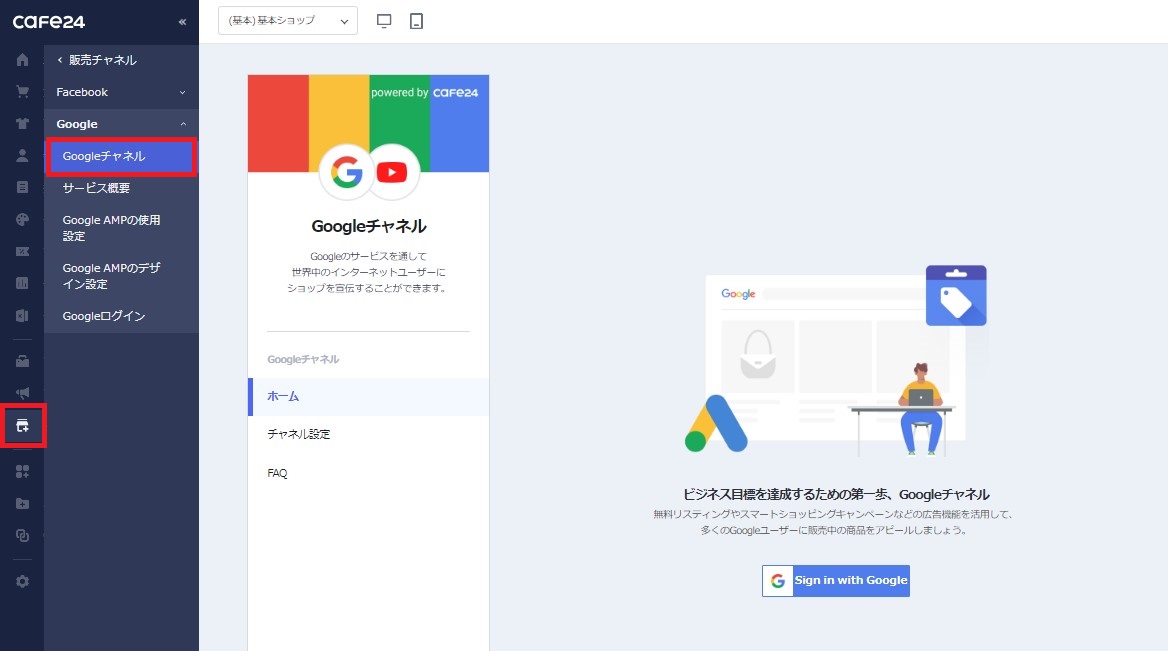Viewport: 1168px width, 651px height.
Task: Collapse the Google menu section
Action: tap(121, 124)
